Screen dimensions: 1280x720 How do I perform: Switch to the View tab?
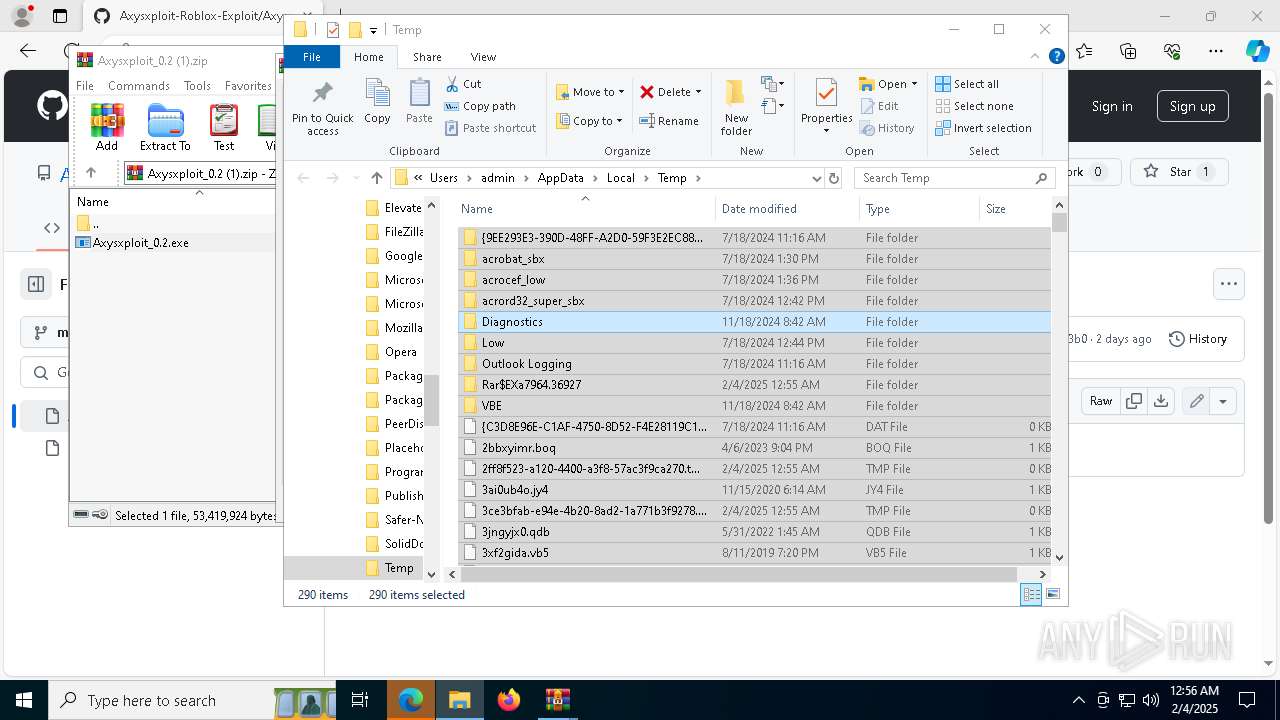483,57
